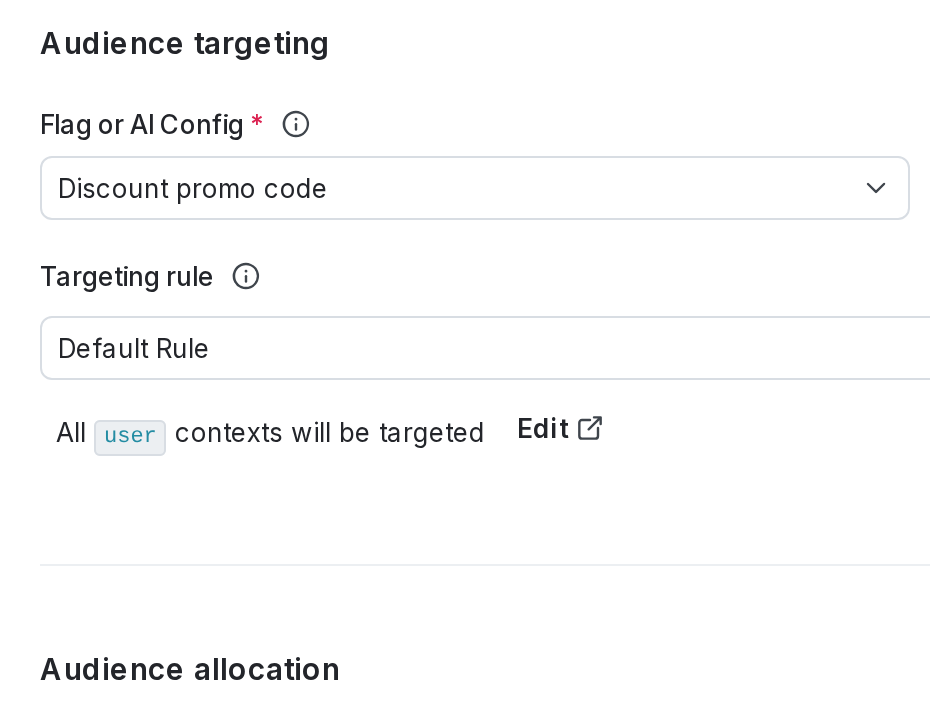Select the Audience targeting section heading
This screenshot has height=706, width=930.
(184, 43)
